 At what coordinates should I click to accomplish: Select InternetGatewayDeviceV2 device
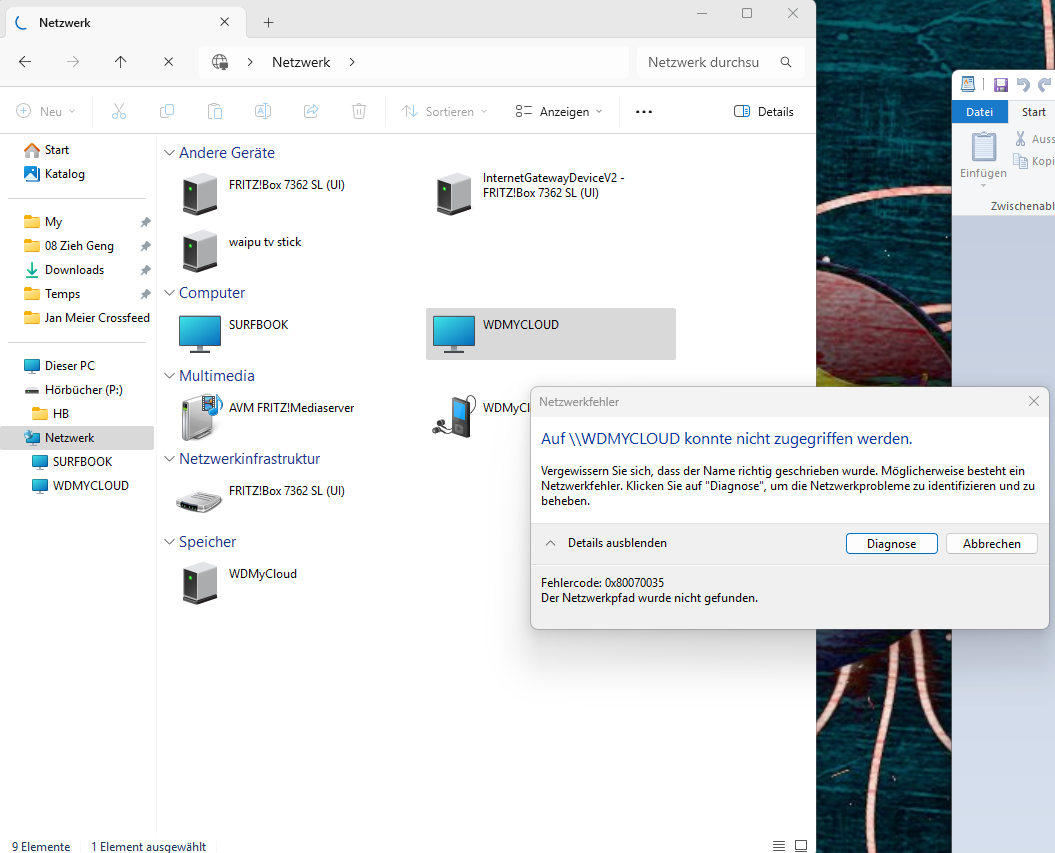point(530,194)
